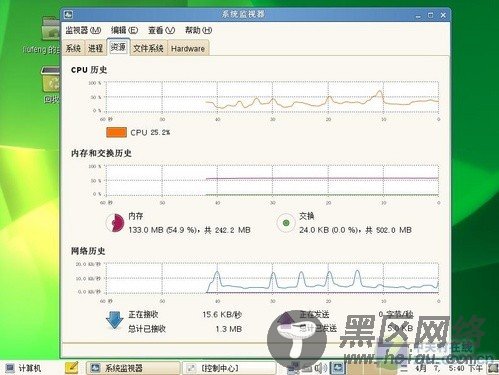Switch to the 进程 tab

pyautogui.click(x=95, y=49)
